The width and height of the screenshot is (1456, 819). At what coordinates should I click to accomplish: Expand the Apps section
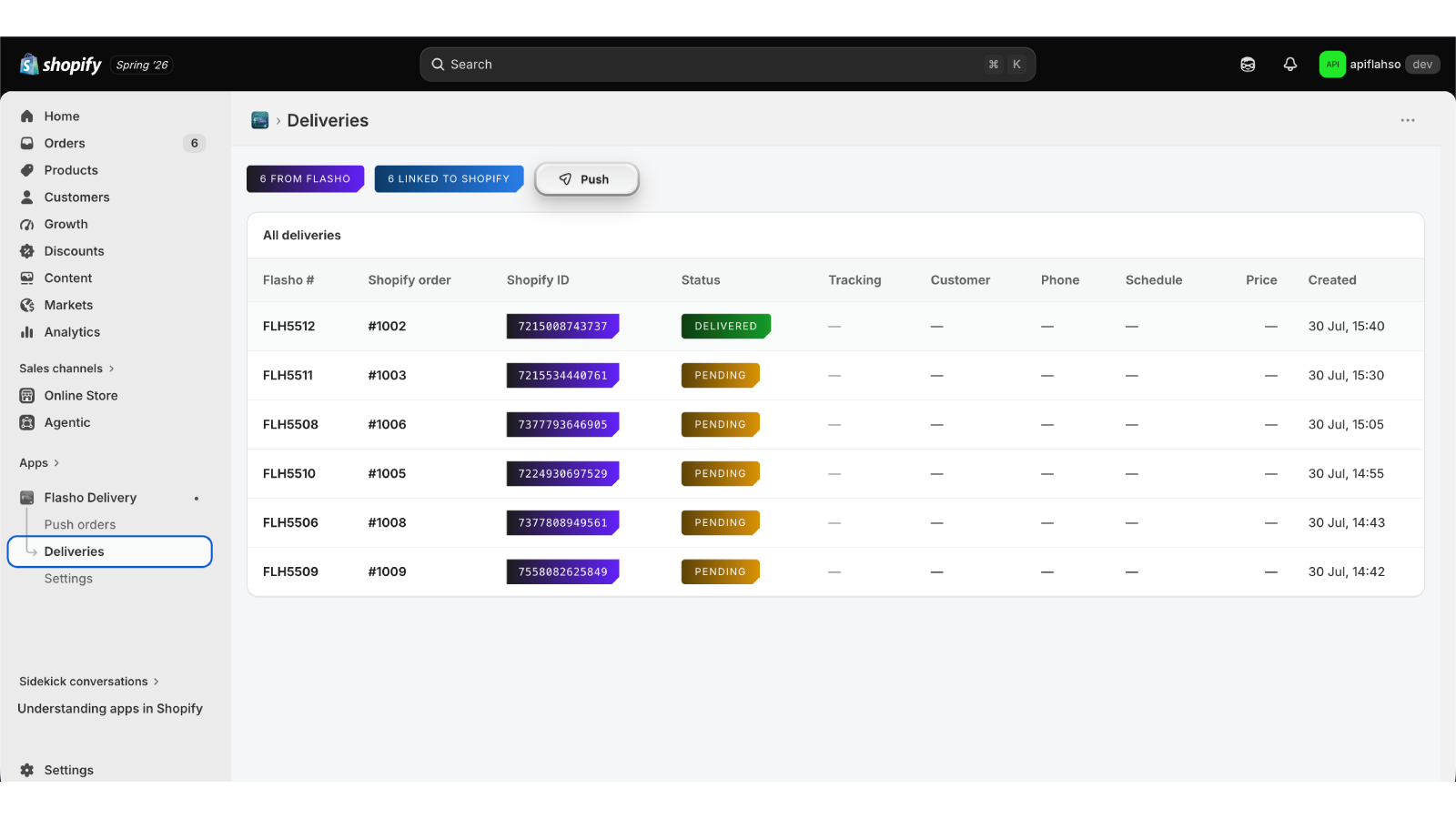(39, 463)
